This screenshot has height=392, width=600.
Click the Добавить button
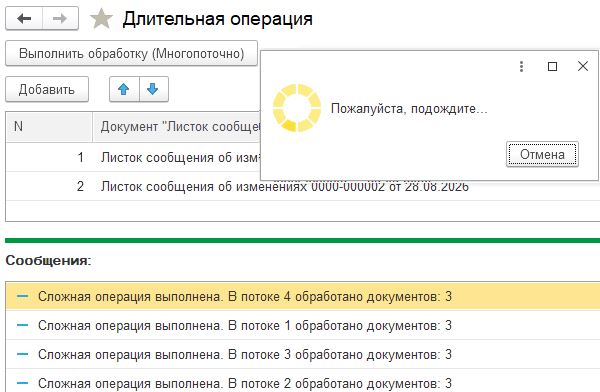[47, 89]
